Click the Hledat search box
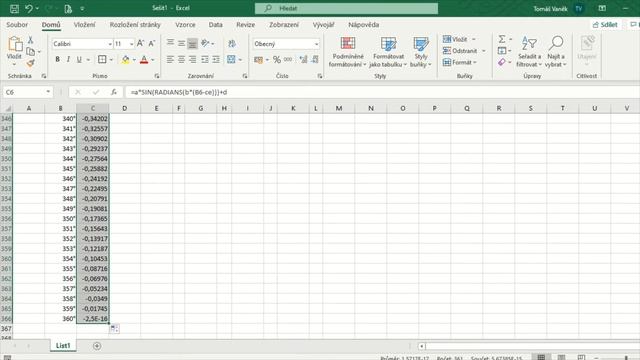The height and width of the screenshot is (360, 640). (346, 8)
